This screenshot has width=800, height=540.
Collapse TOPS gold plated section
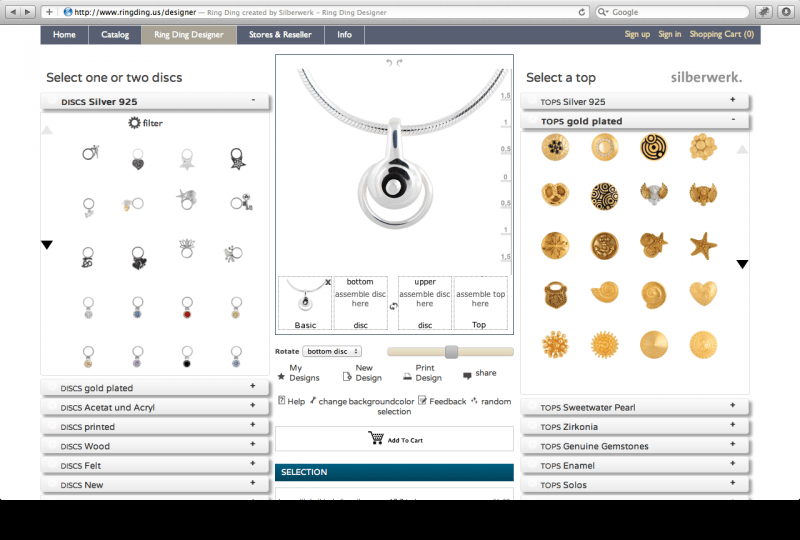[x=635, y=121]
